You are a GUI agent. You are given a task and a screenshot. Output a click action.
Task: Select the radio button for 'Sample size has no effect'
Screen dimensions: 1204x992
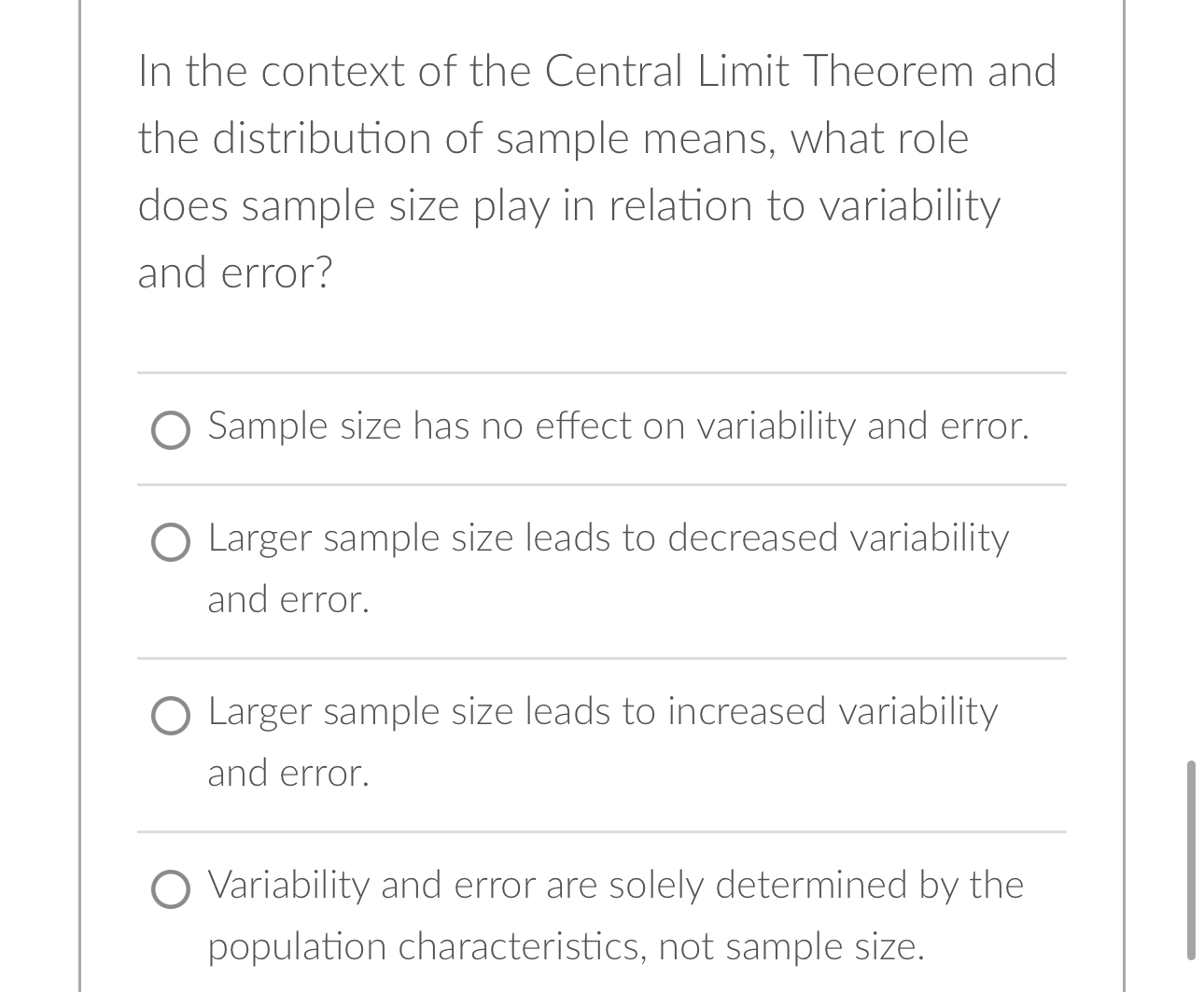click(x=171, y=430)
